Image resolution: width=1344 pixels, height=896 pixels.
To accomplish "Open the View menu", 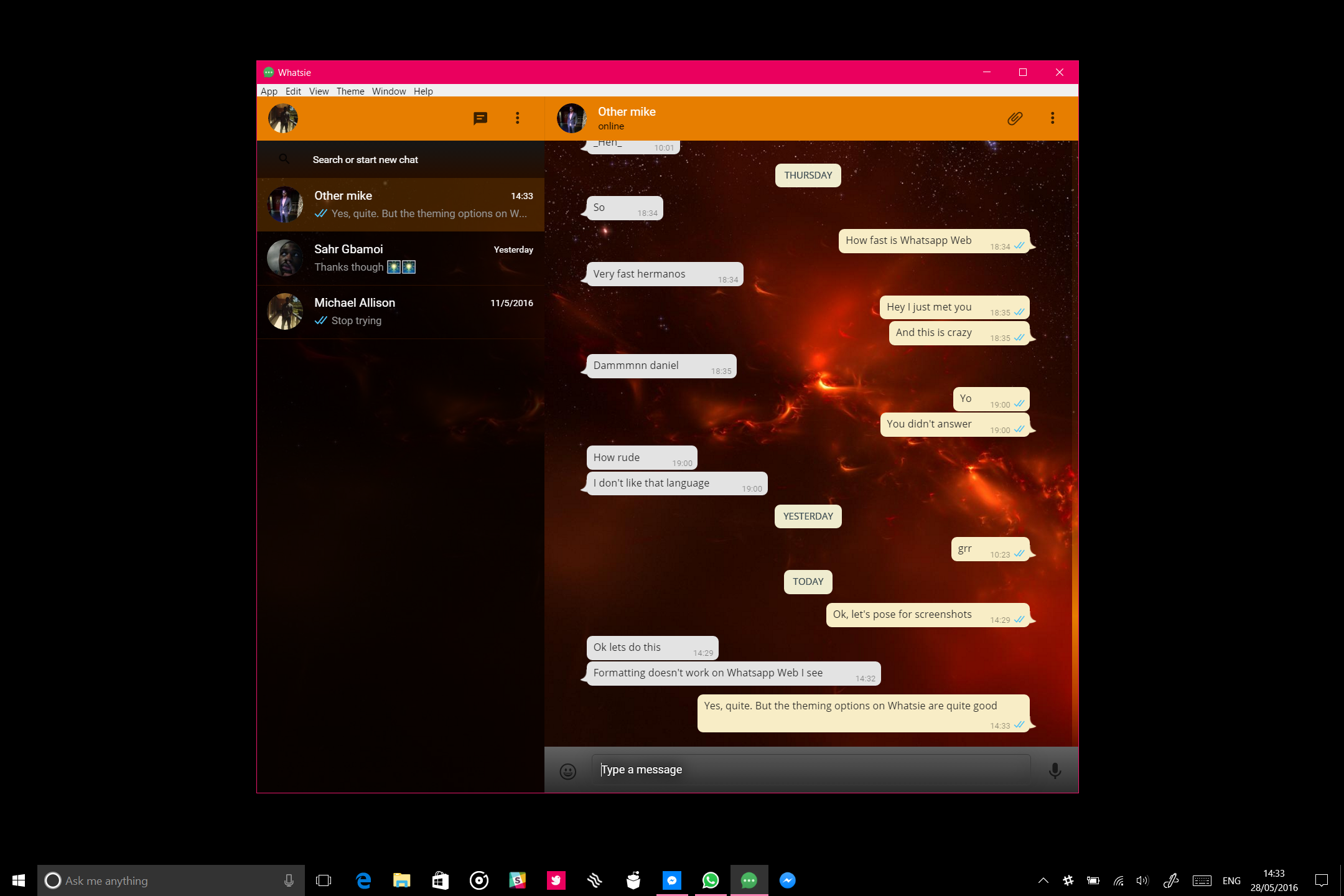I will pyautogui.click(x=319, y=91).
